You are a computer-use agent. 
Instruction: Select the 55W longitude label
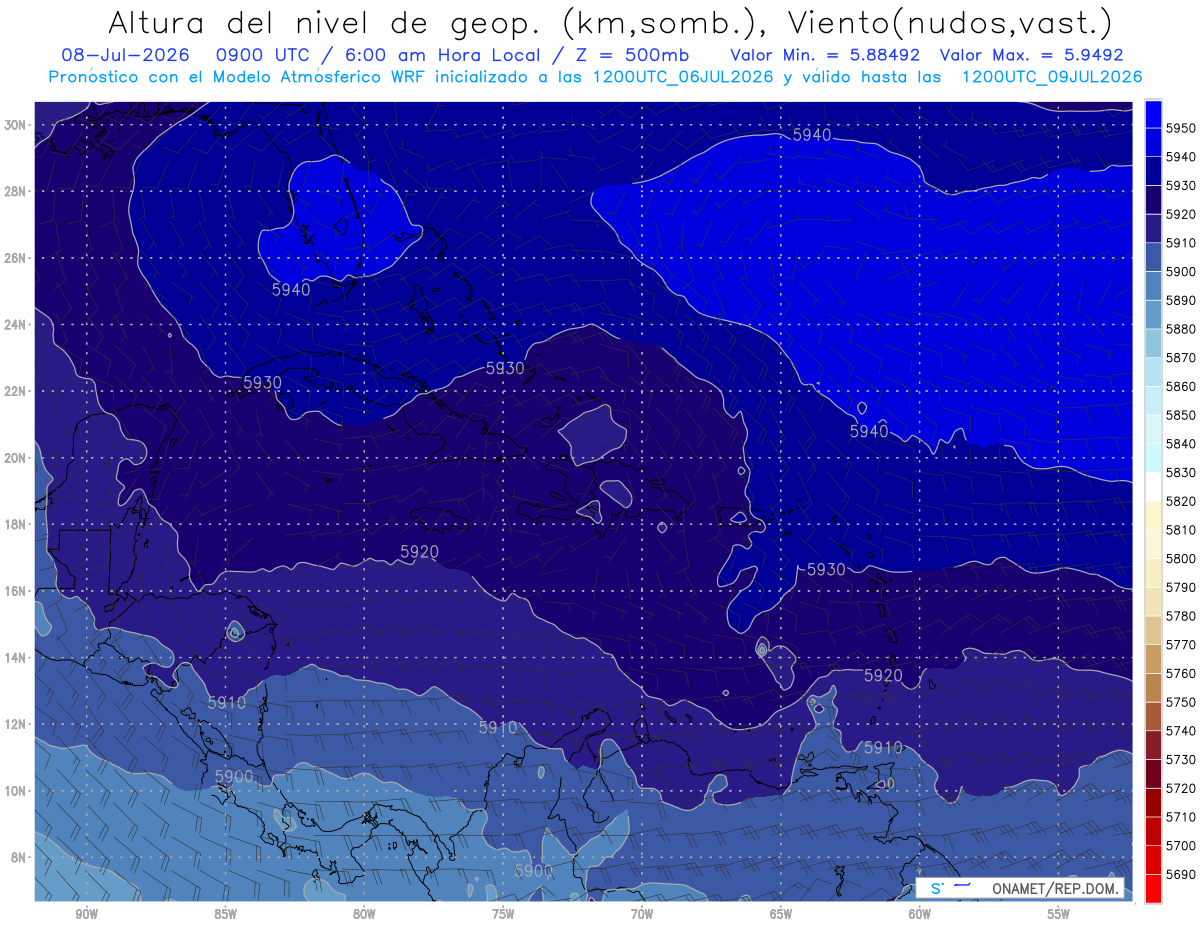1059,914
